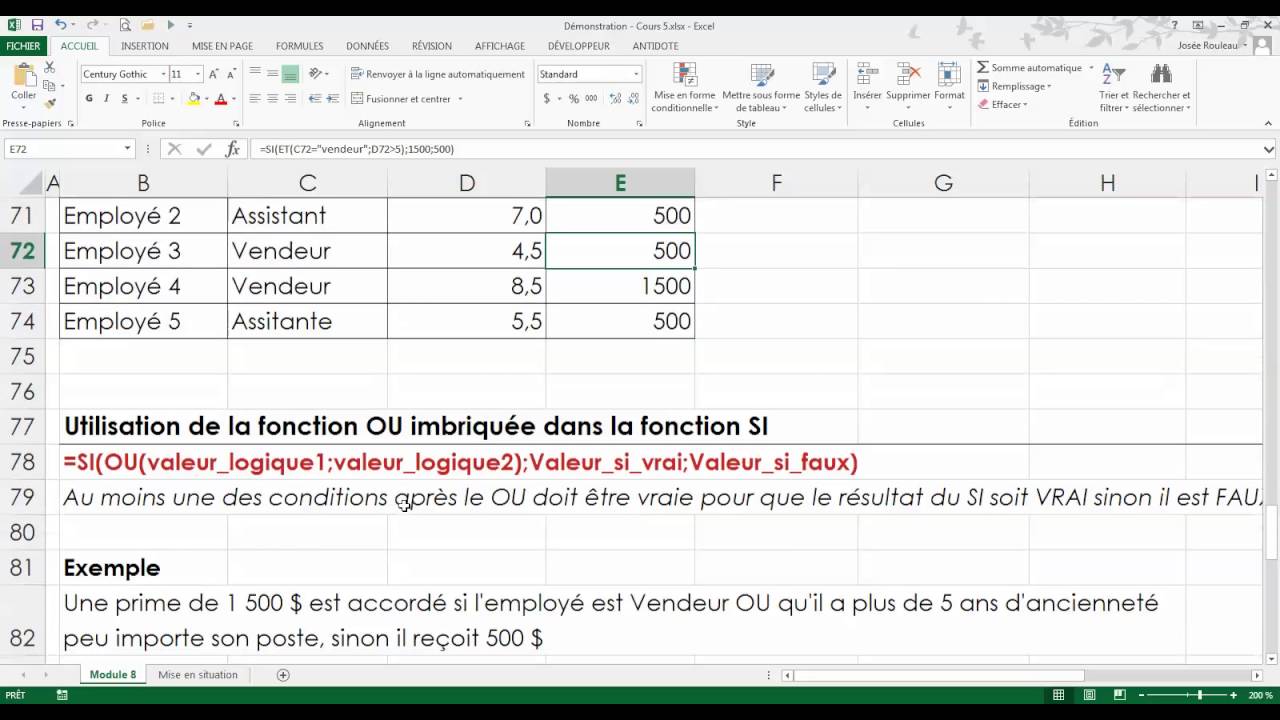The width and height of the screenshot is (1280, 720).
Task: Open the Josée Rouleau account menu
Action: (x=1210, y=46)
